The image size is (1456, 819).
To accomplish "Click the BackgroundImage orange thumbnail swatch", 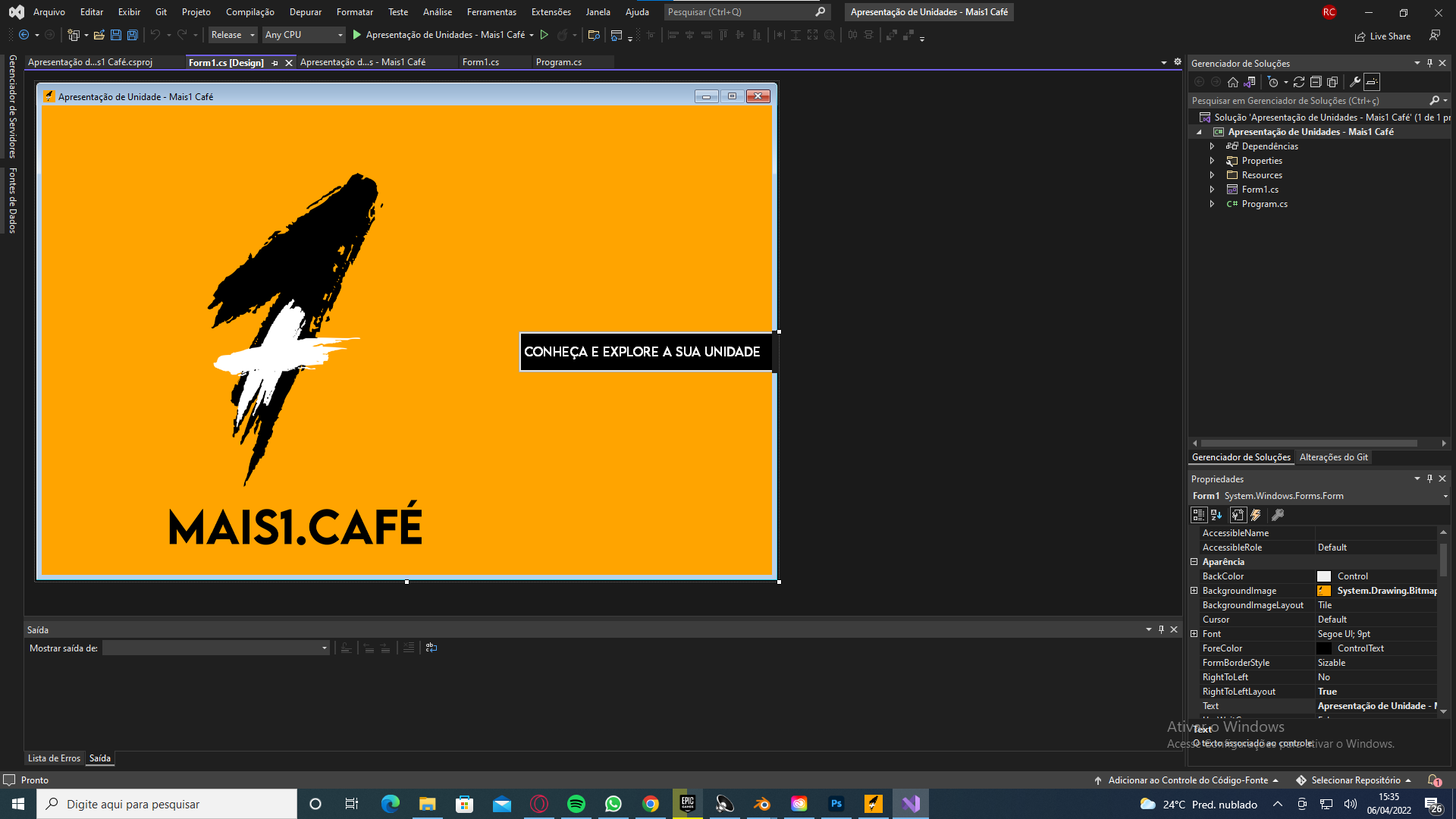I will point(1324,591).
